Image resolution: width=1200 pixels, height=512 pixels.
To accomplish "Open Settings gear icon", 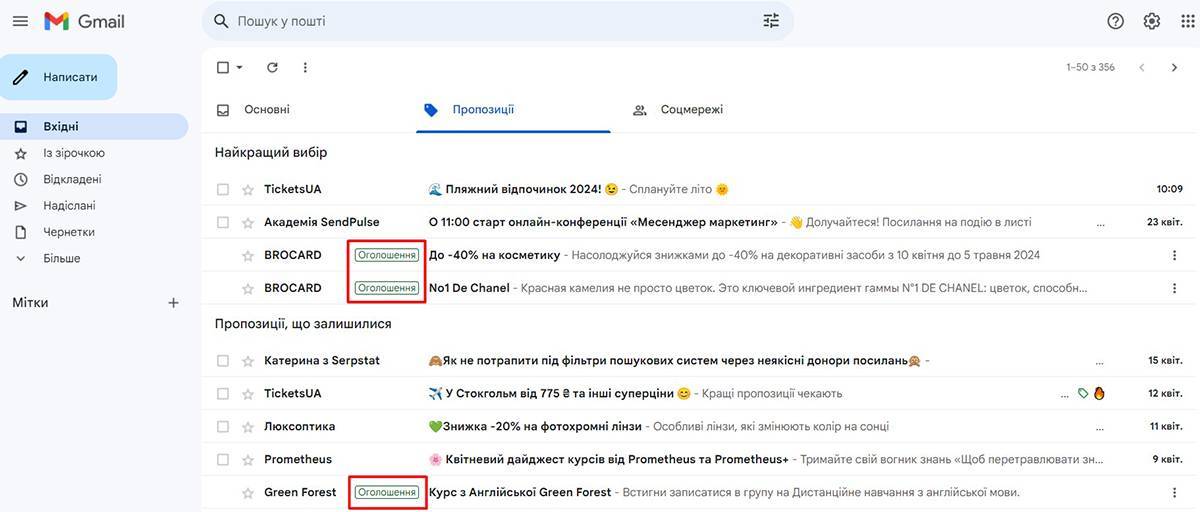I will pos(1152,21).
